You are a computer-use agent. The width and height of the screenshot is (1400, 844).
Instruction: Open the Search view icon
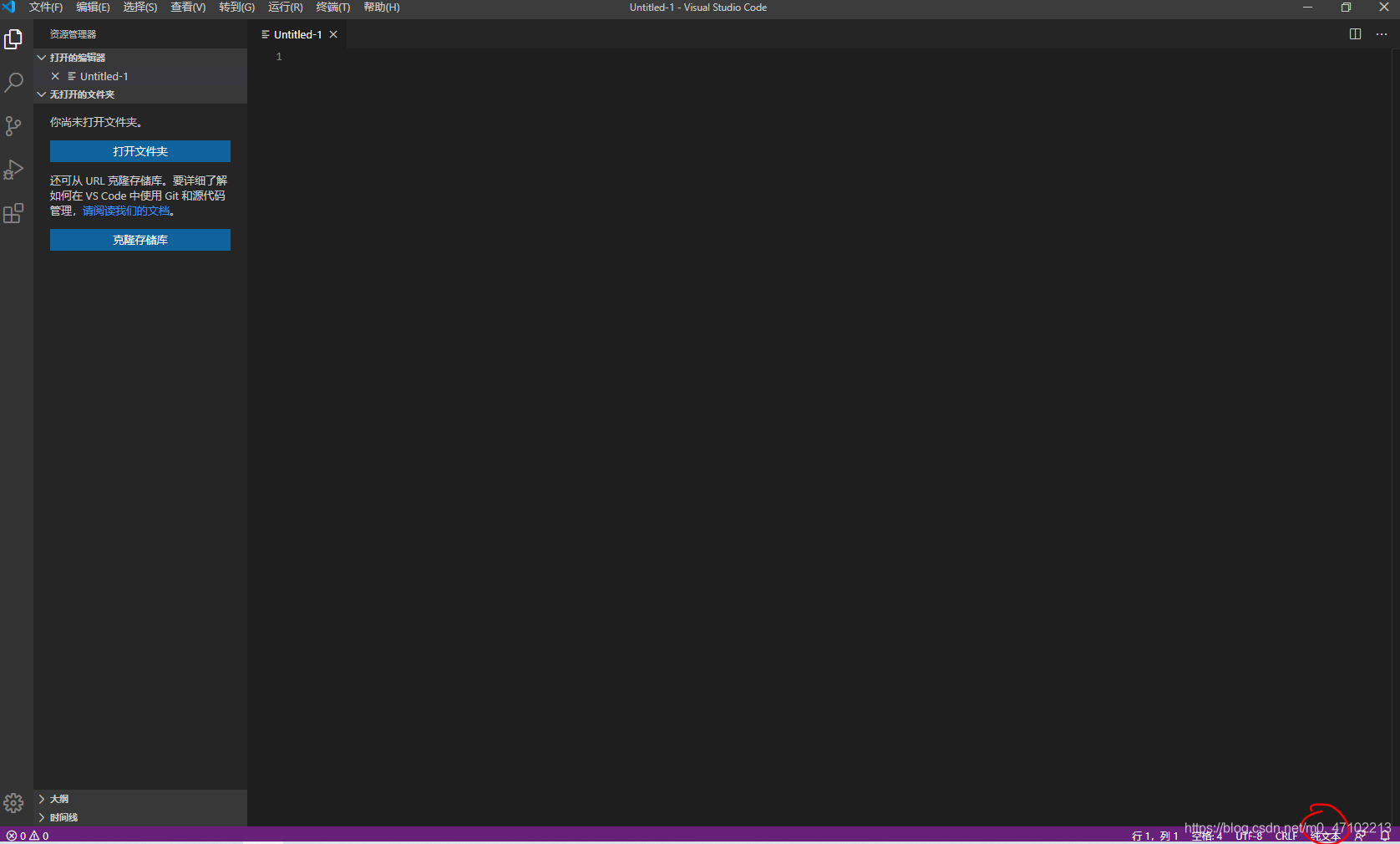click(13, 82)
